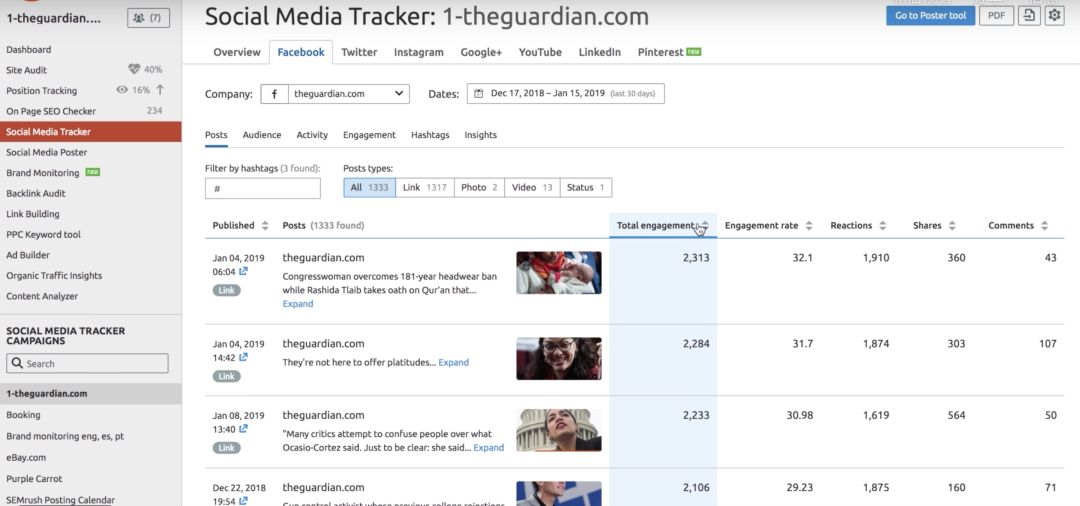Open Link Building in sidebar
The width and height of the screenshot is (1080, 506).
[33, 214]
